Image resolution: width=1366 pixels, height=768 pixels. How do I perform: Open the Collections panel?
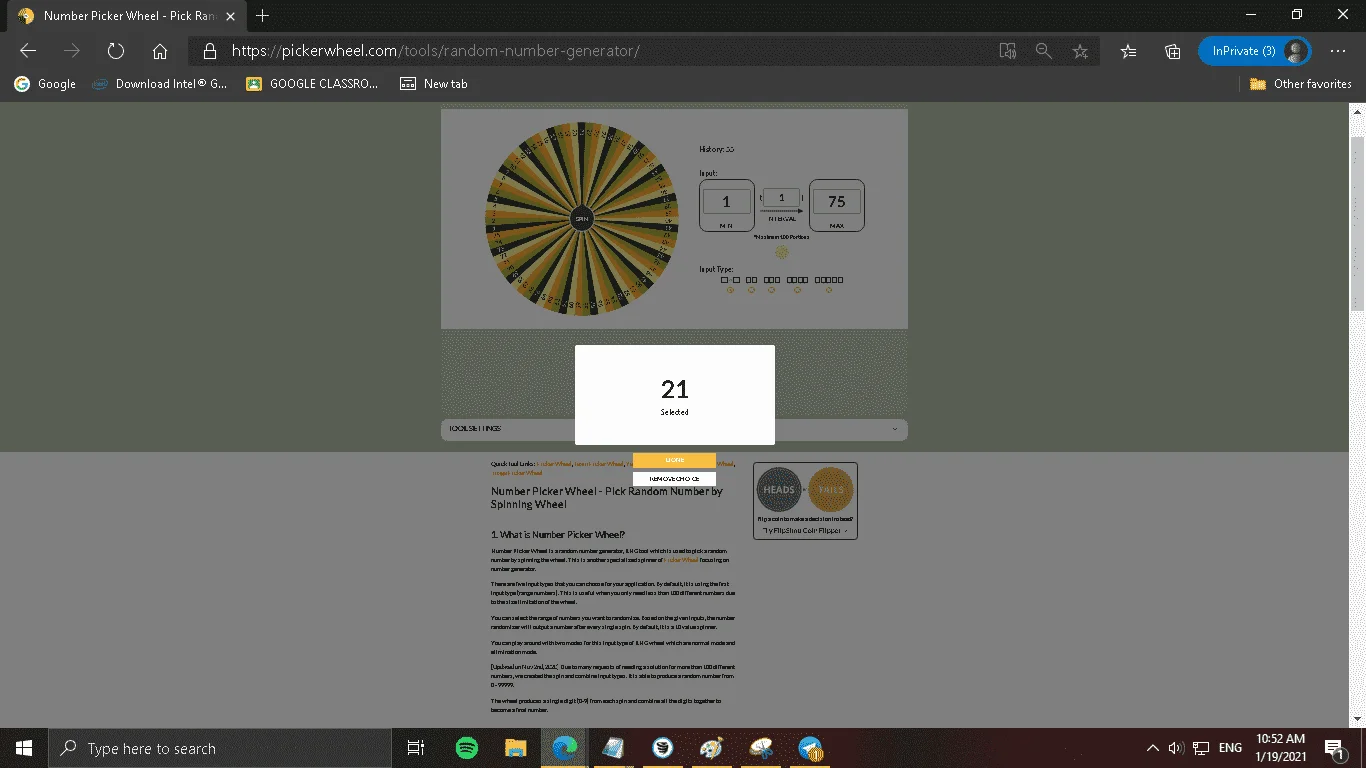[x=1173, y=51]
